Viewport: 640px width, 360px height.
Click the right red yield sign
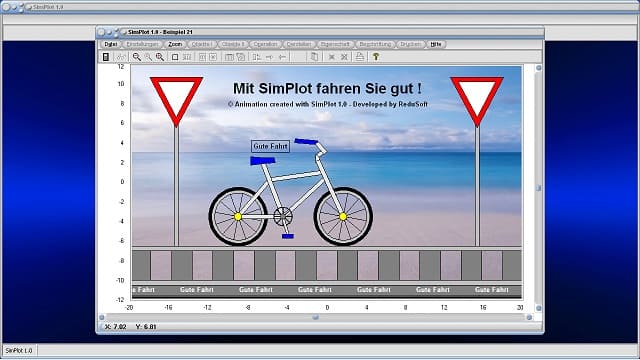click(477, 98)
